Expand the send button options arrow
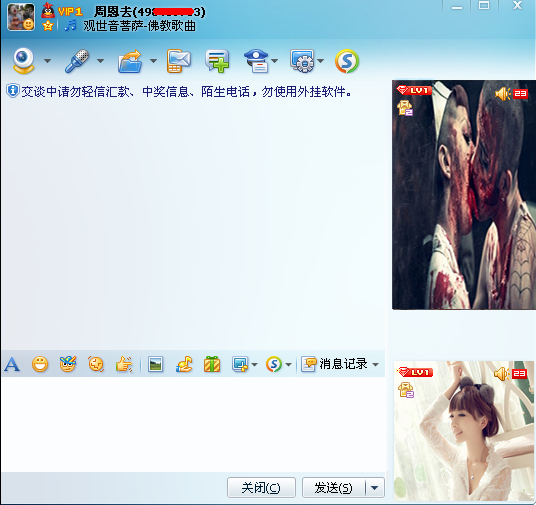536x505 pixels. coord(375,488)
